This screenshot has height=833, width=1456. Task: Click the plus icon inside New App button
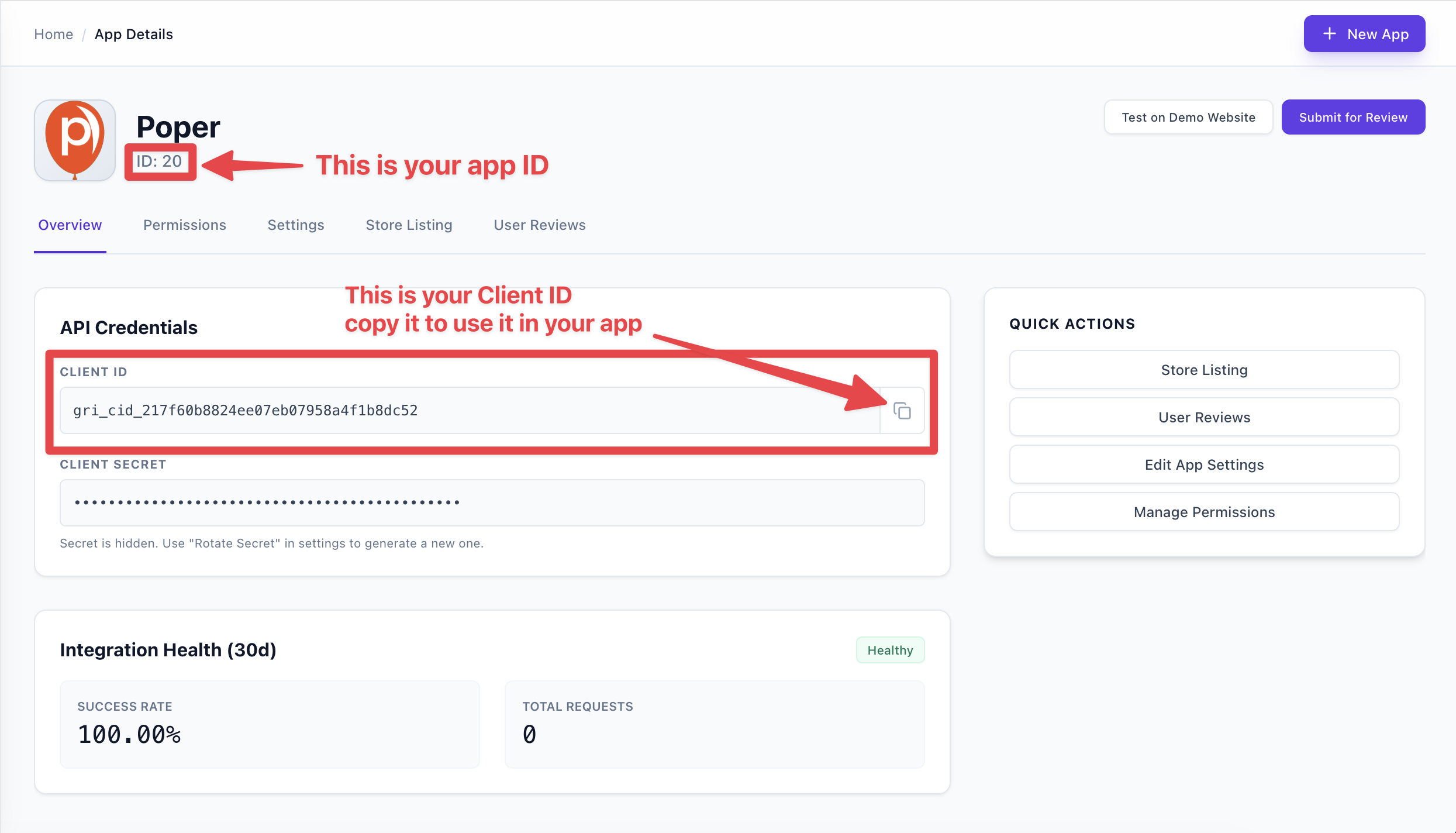(1330, 33)
